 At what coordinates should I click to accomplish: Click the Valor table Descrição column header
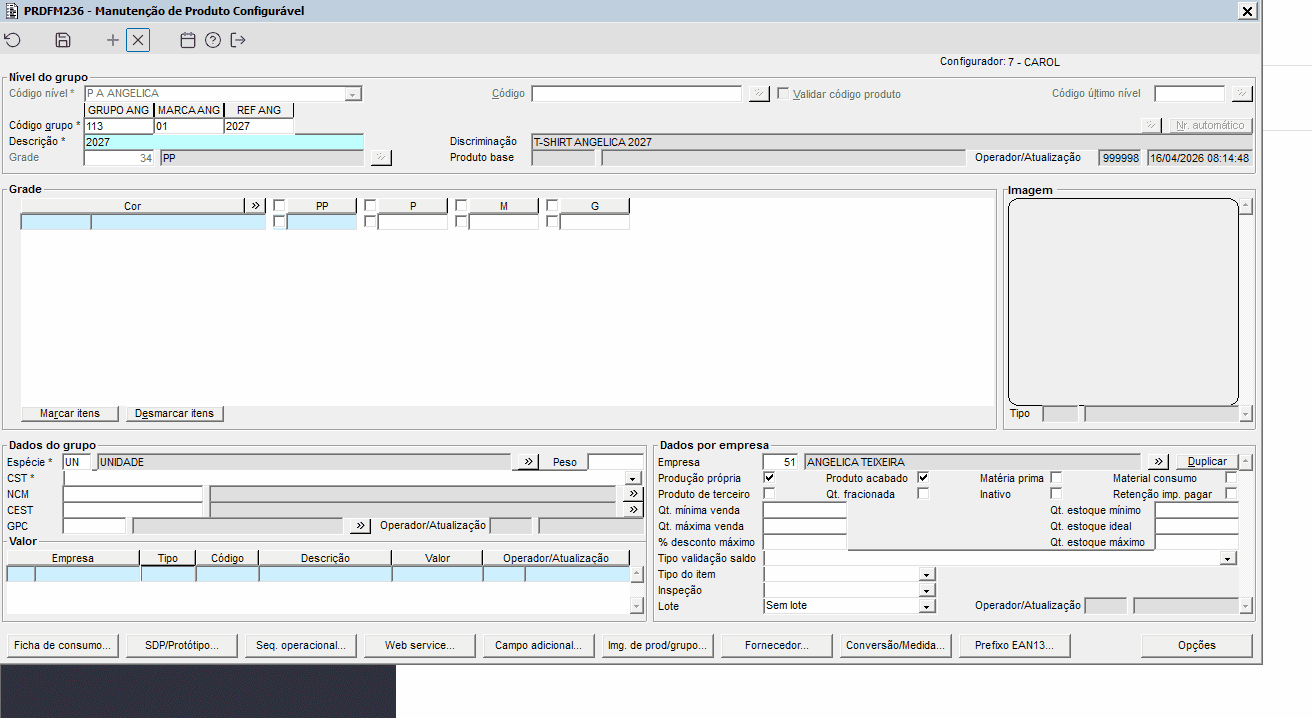(325, 558)
